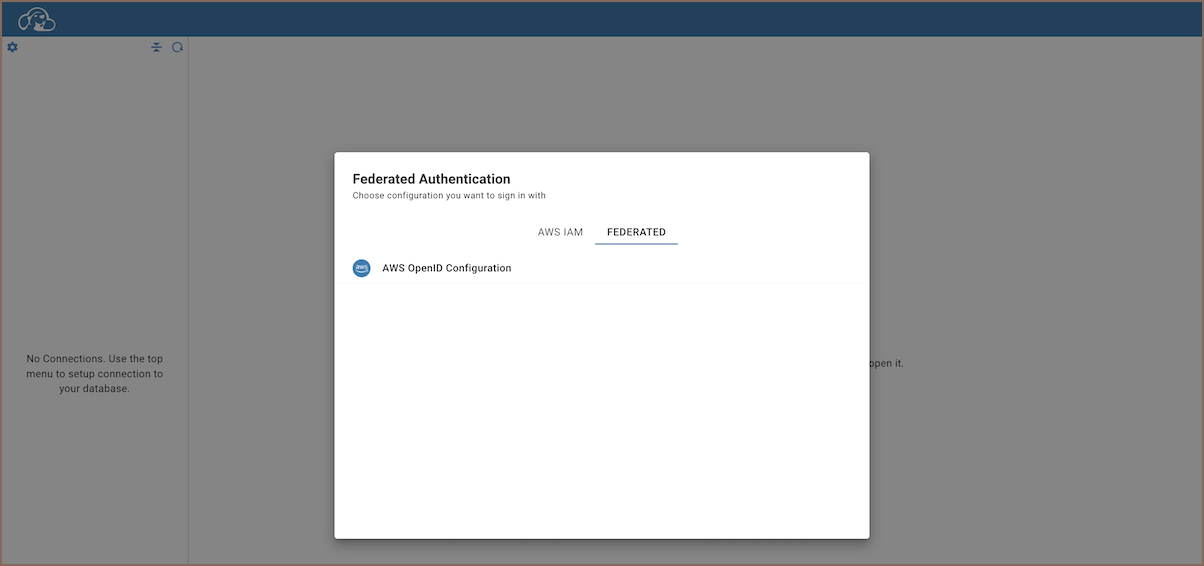Click the Federated Authentication dialog title
Viewport: 1204px width, 566px height.
[x=431, y=179]
